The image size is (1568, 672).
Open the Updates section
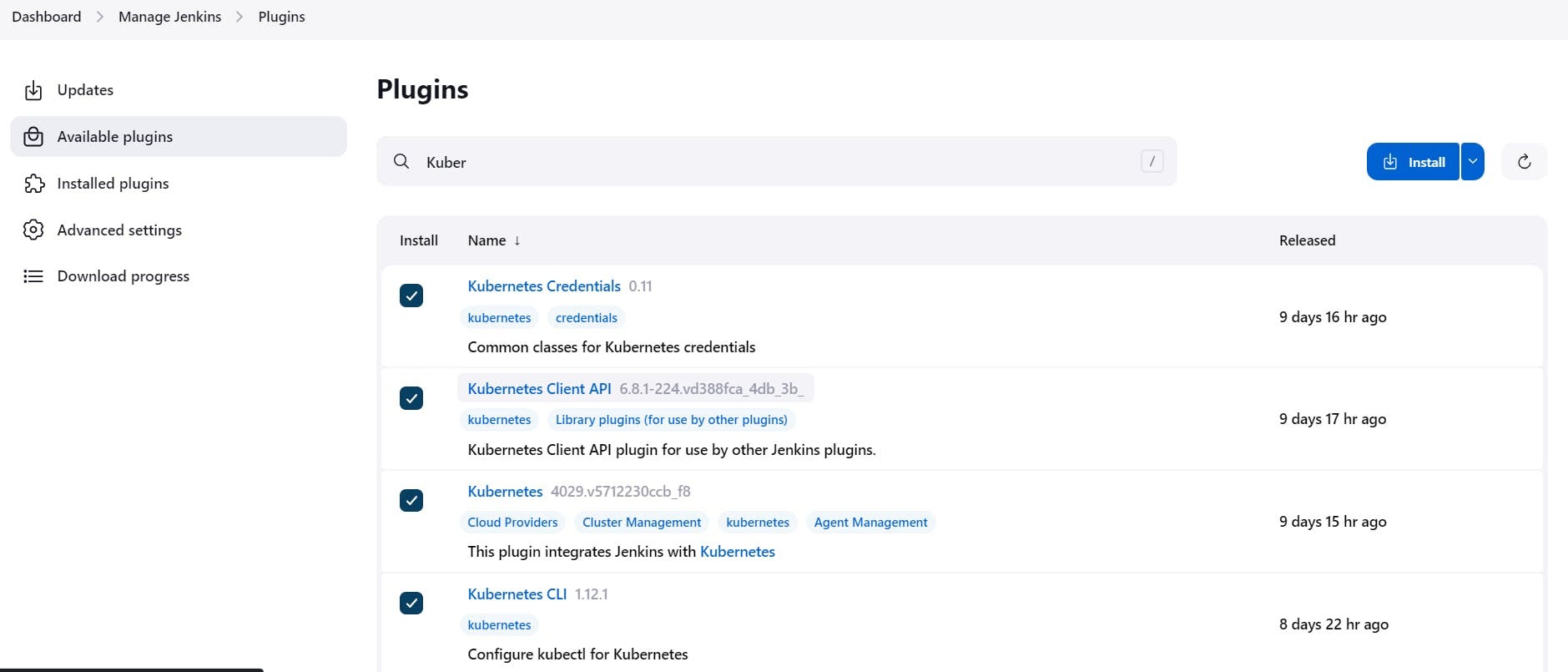[x=179, y=90]
